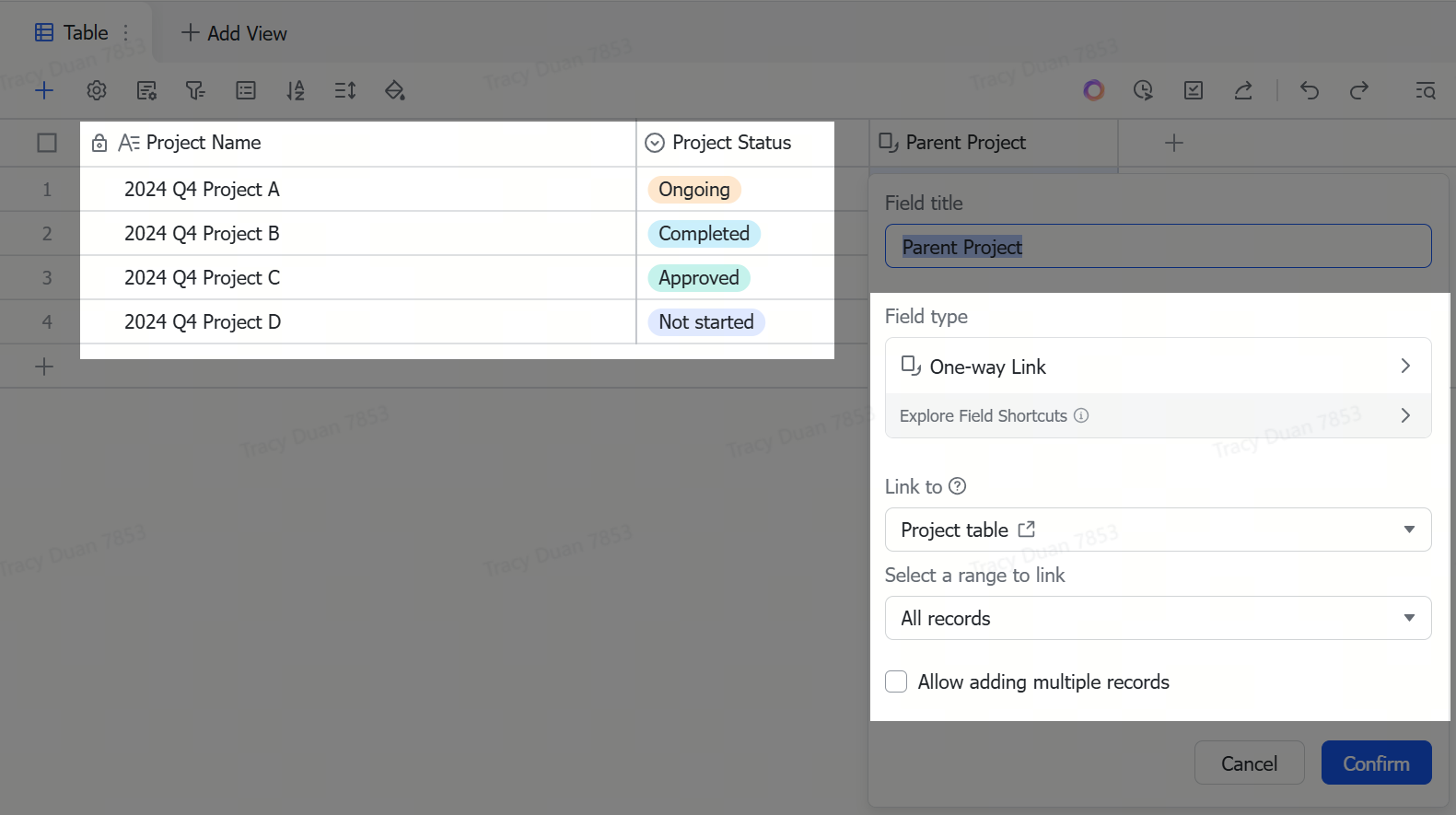The image size is (1456, 815).
Task: Add a new column with the plus button
Action: 1174,143
